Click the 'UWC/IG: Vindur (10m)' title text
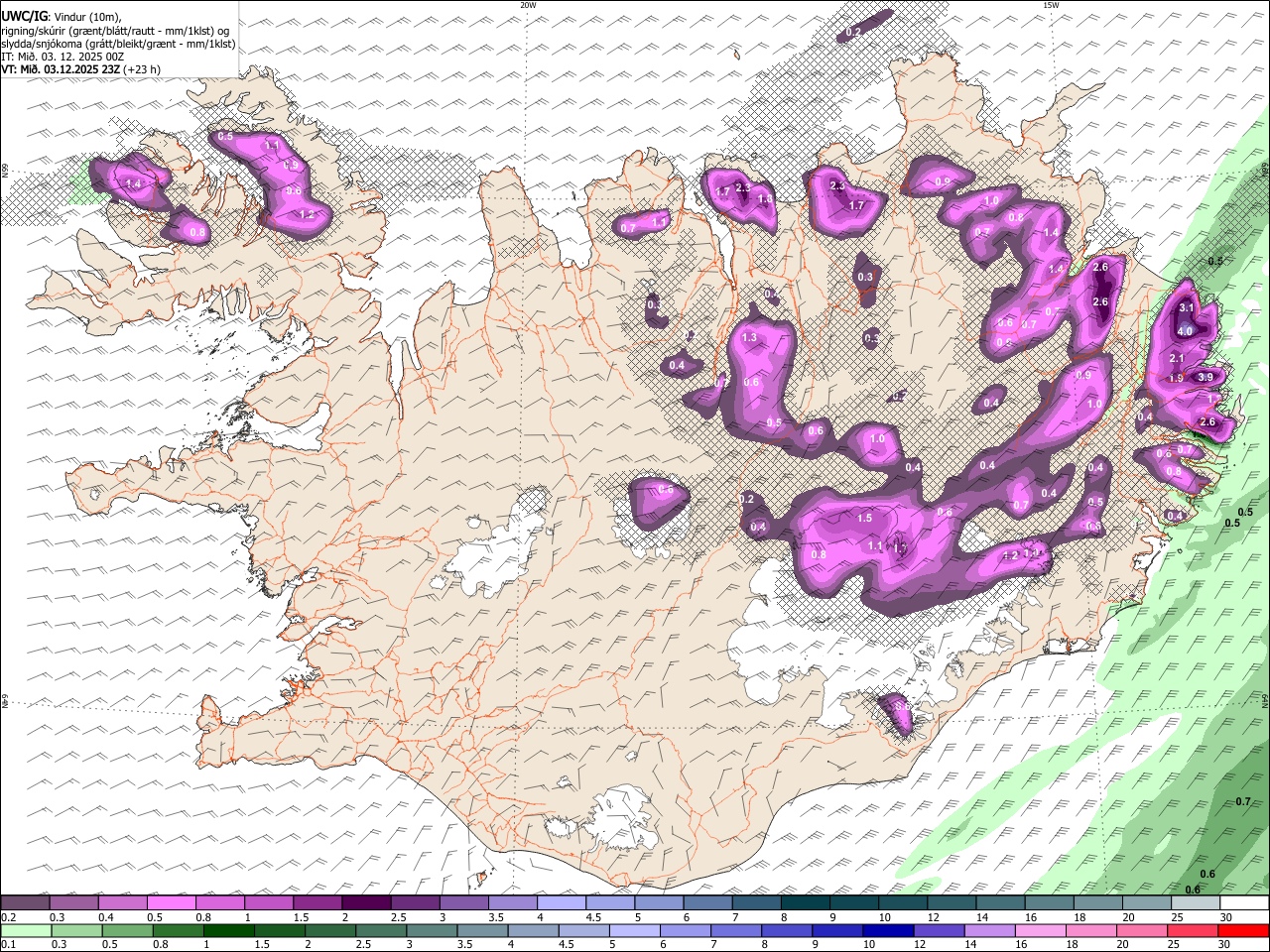 (61, 17)
